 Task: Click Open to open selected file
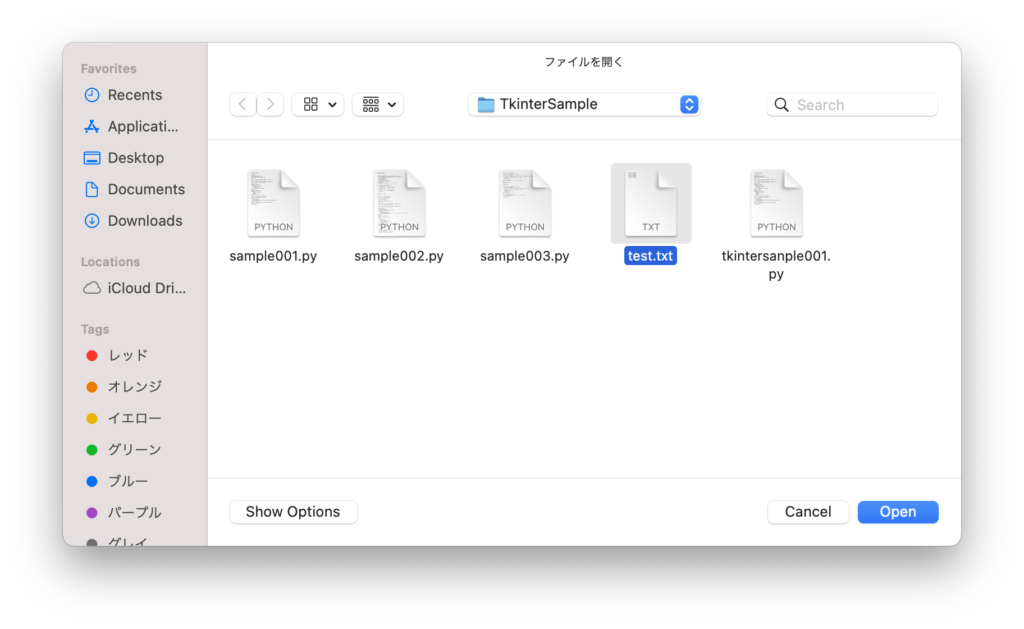[898, 512]
